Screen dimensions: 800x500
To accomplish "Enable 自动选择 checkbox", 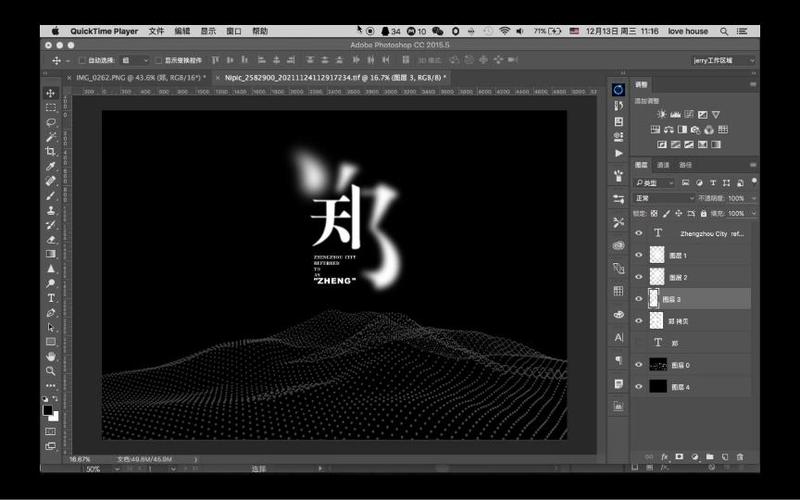I will [x=82, y=60].
